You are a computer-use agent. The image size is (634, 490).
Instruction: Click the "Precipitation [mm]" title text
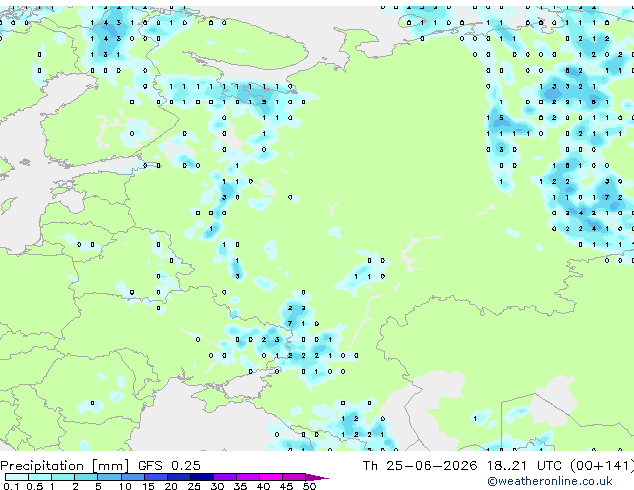tap(64, 466)
